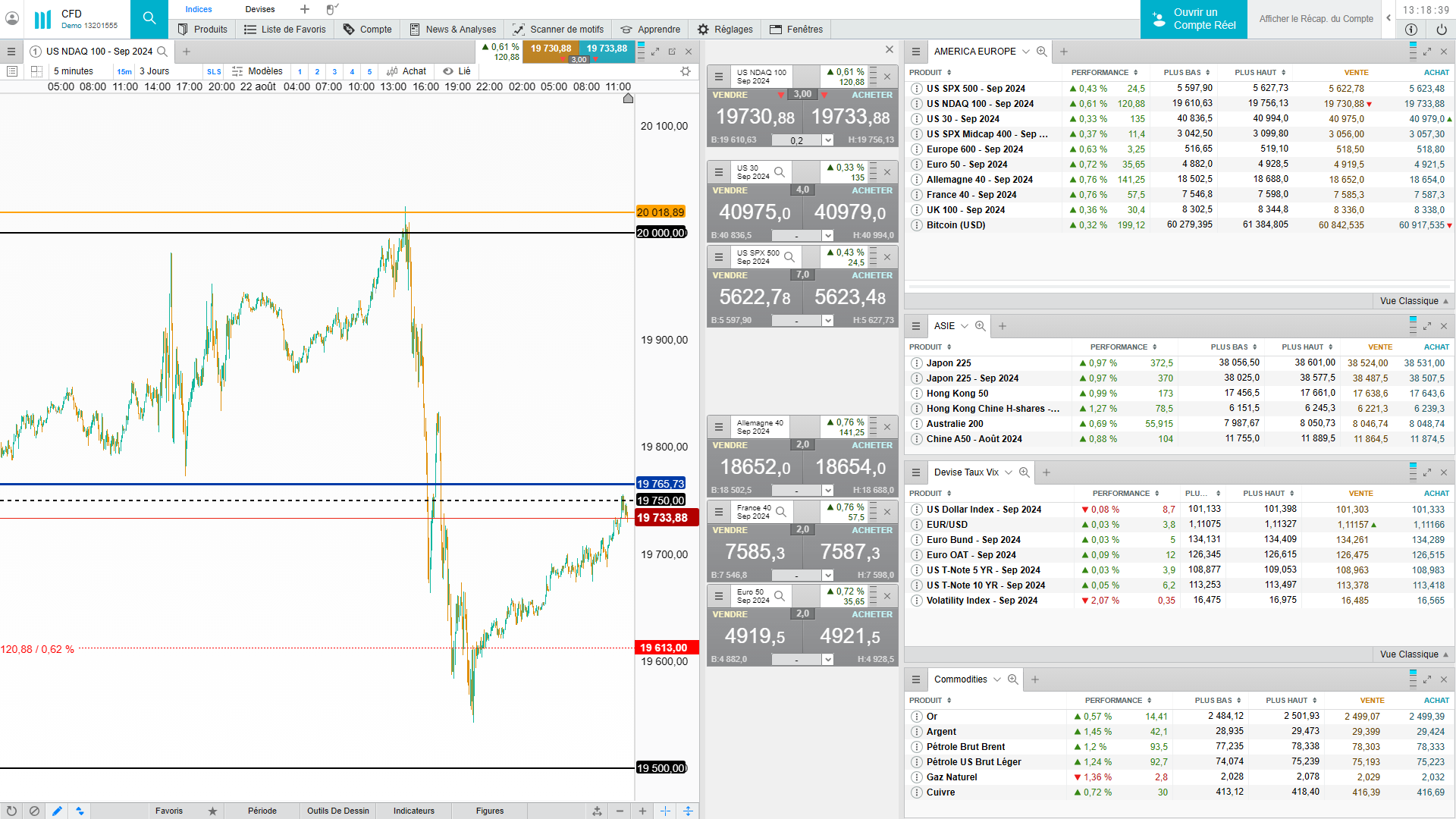Click the power logout icon

(1441, 30)
